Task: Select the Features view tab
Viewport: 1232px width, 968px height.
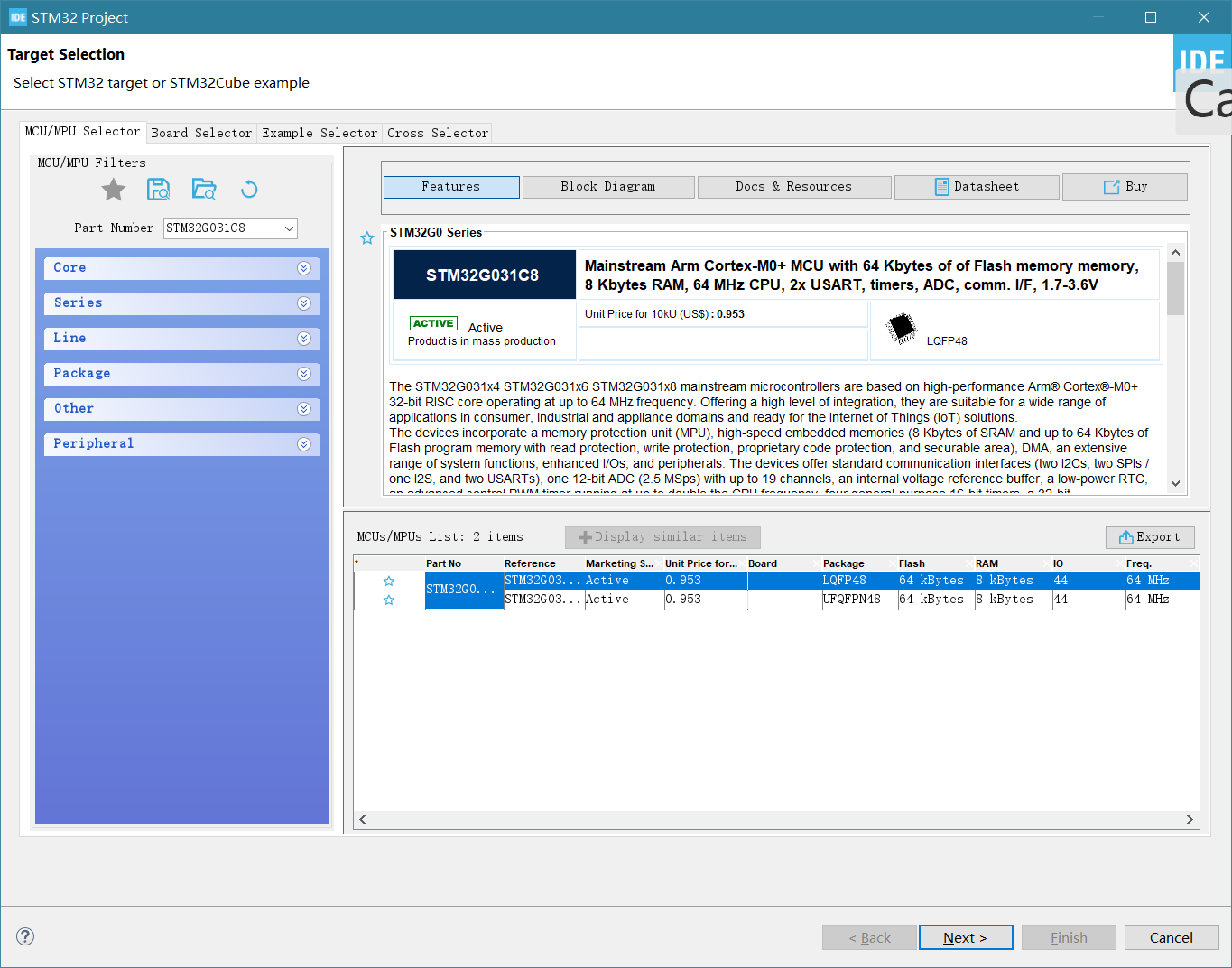Action: tap(451, 187)
